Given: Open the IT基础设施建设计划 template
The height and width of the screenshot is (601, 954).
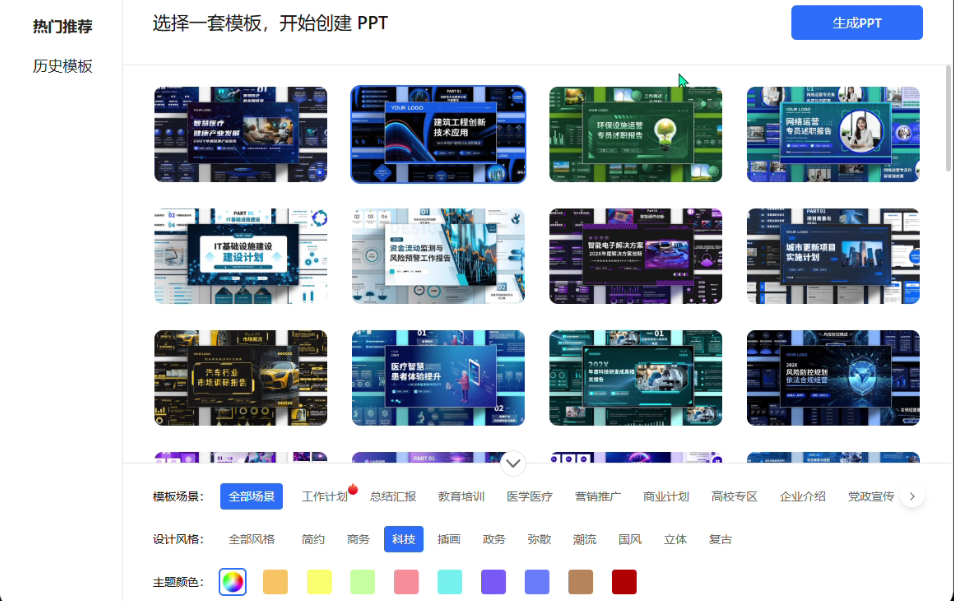Looking at the screenshot, I should (x=241, y=256).
